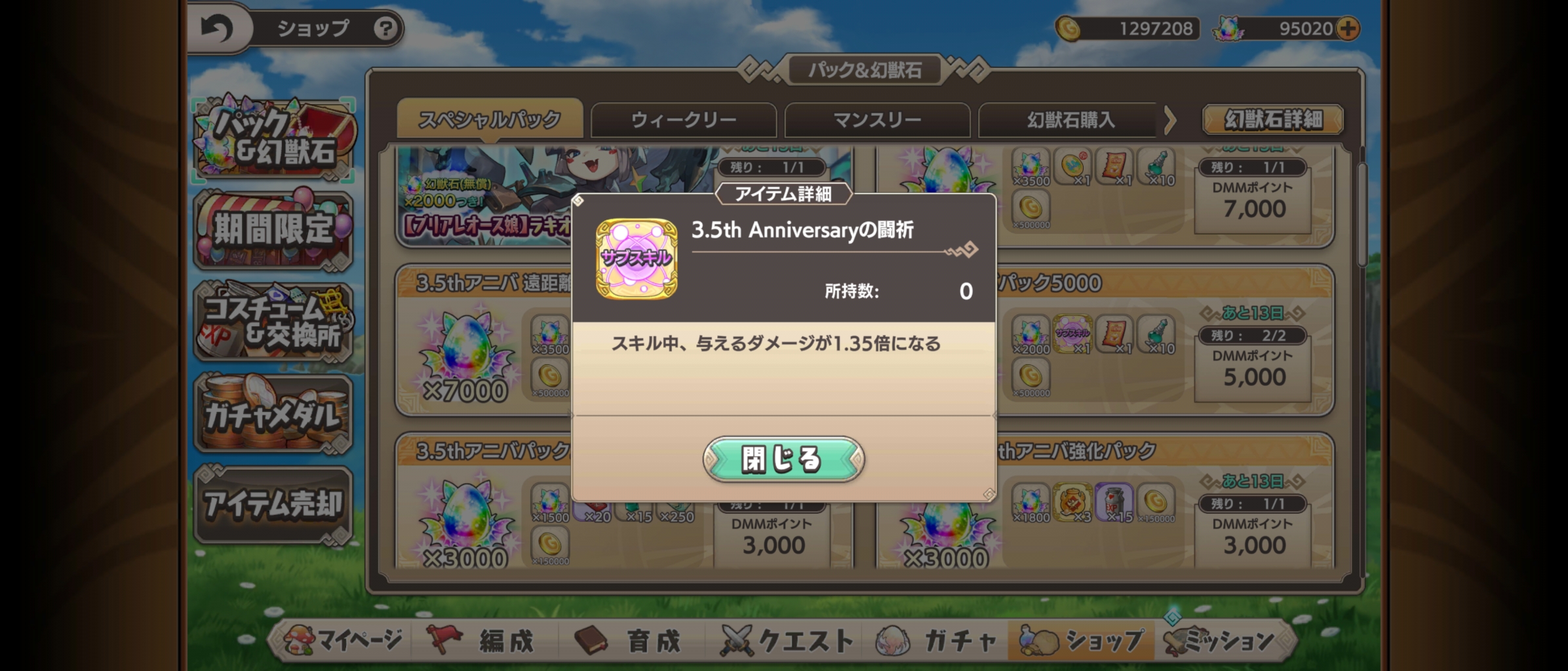Image resolution: width=1568 pixels, height=671 pixels.
Task: Switch to ウィークリー tab
Action: click(683, 120)
